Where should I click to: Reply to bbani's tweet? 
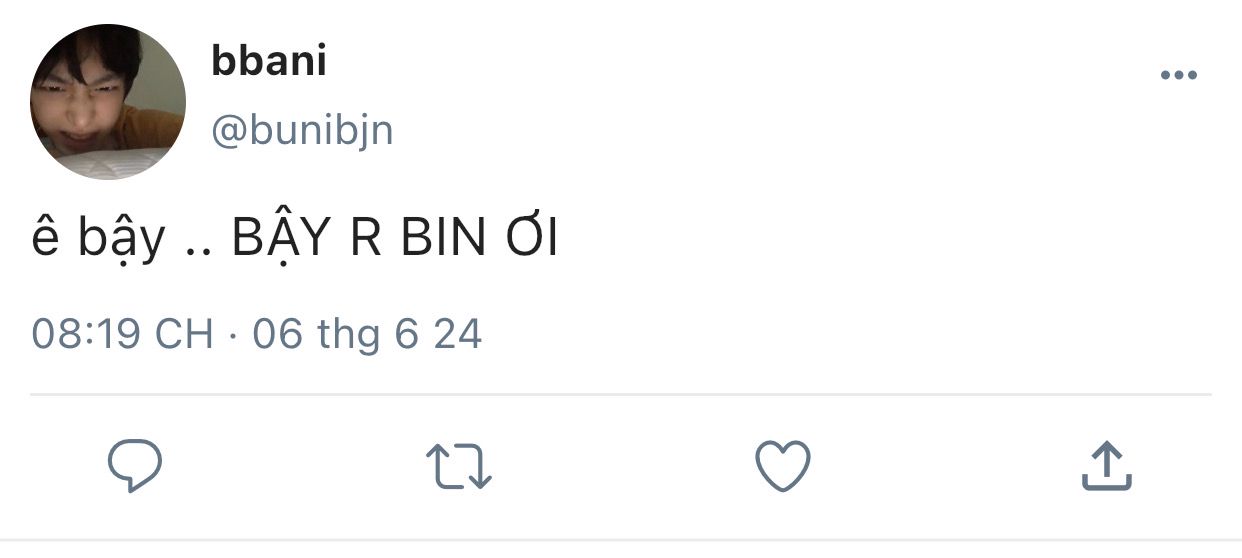(x=135, y=466)
